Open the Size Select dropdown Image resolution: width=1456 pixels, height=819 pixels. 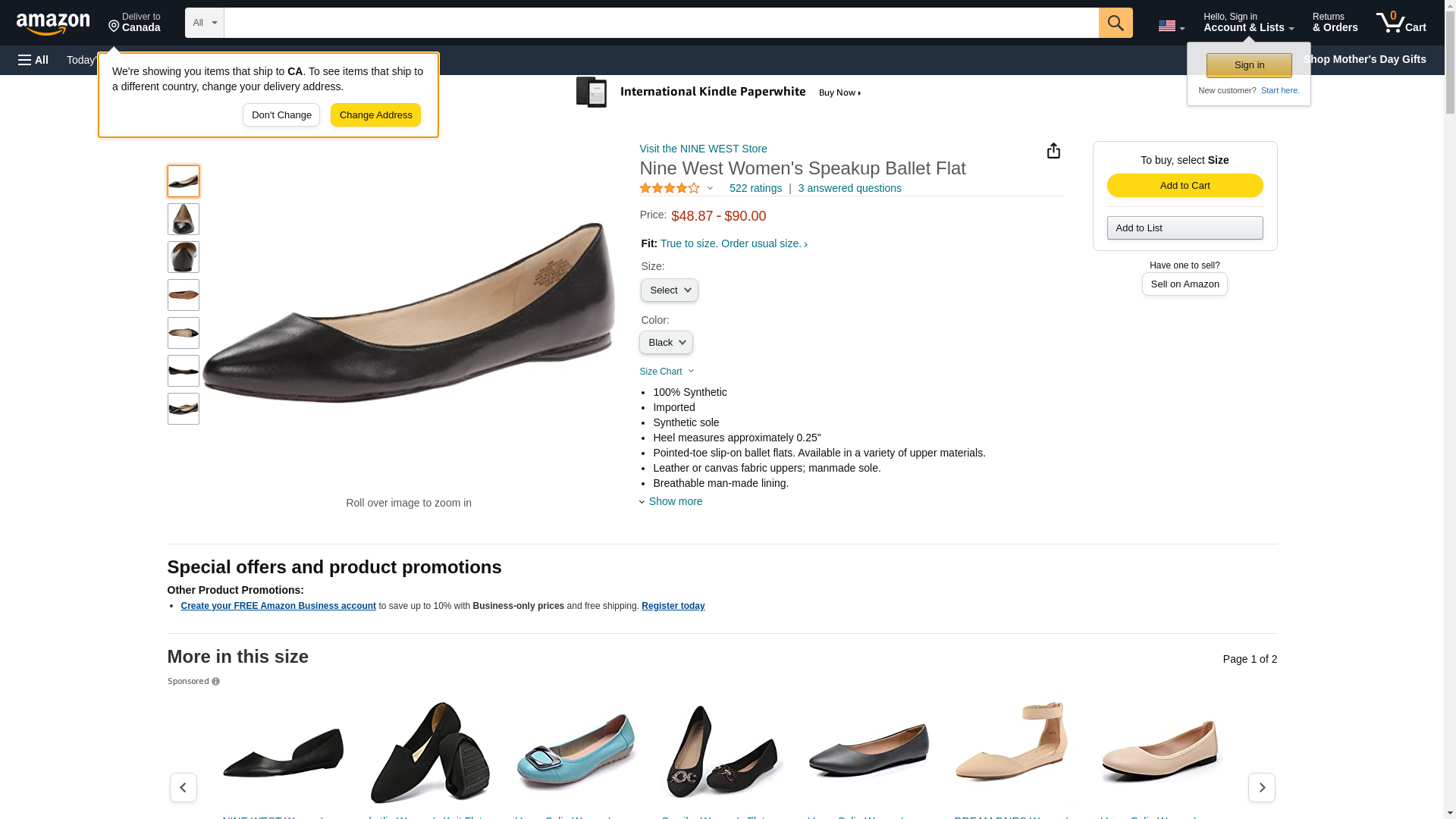(x=669, y=290)
